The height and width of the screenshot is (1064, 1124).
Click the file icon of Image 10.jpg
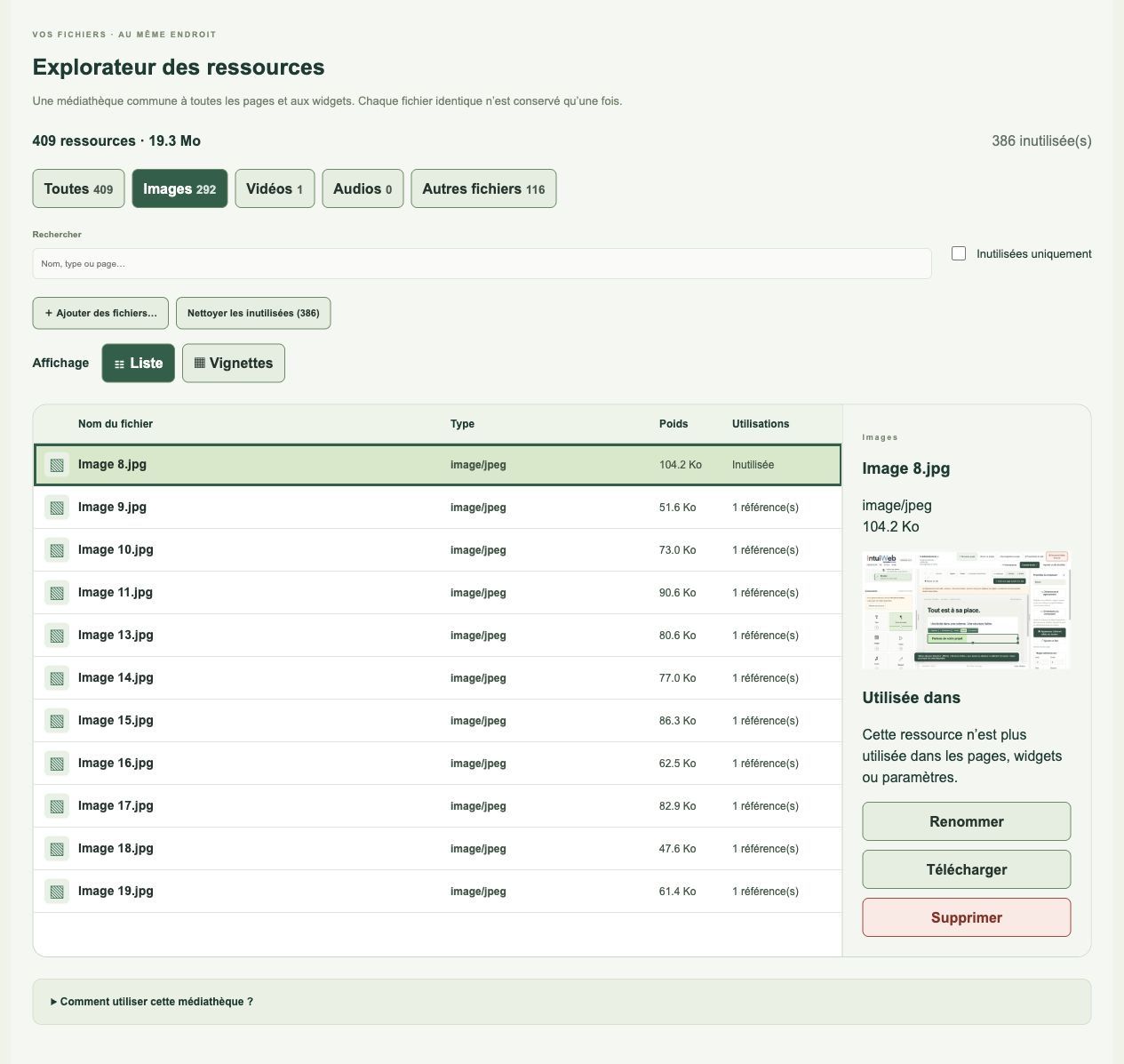[57, 550]
